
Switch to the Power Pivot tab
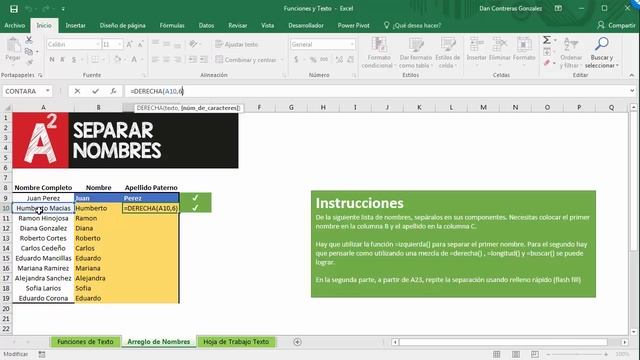[353, 25]
